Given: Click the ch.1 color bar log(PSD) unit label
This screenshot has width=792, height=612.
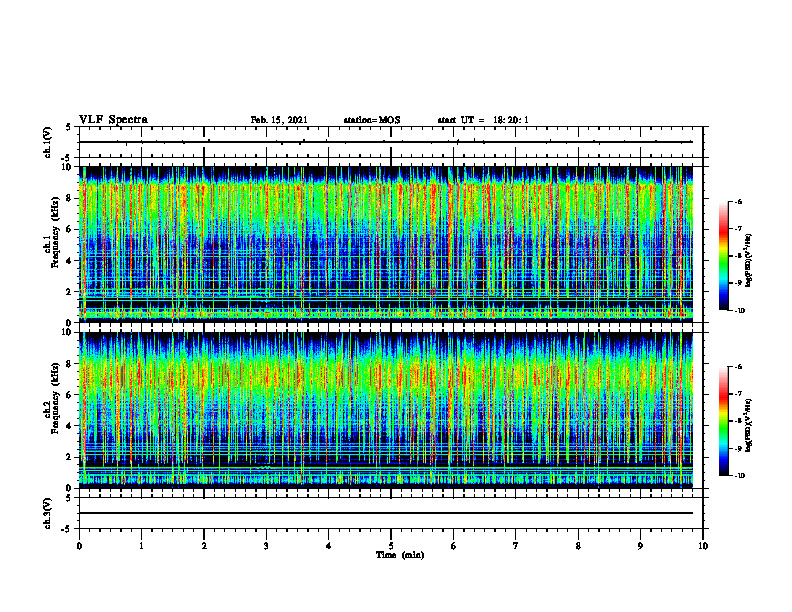Looking at the screenshot, I should point(751,260).
